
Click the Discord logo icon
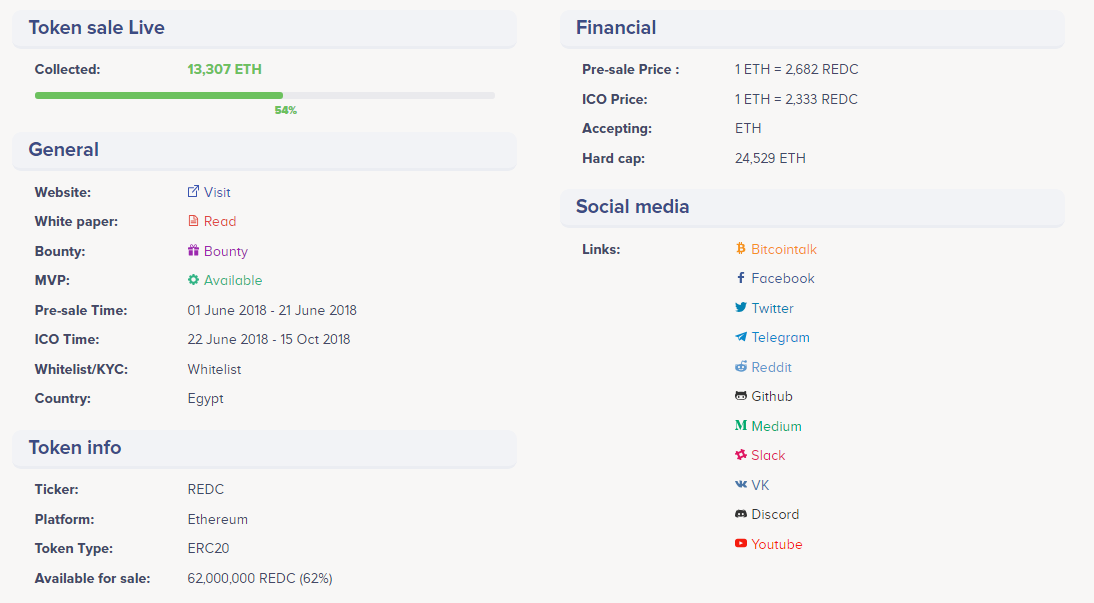[741, 514]
